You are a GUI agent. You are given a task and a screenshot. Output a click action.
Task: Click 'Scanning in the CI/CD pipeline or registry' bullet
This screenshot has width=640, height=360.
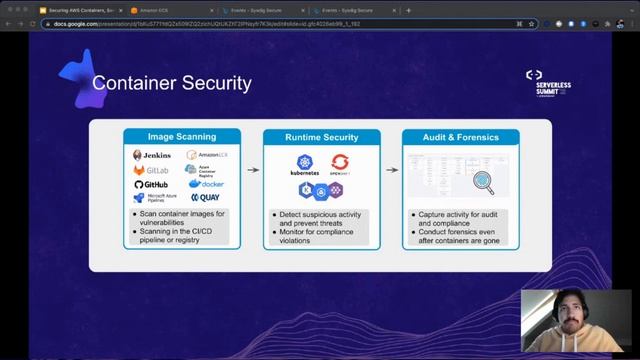[x=176, y=236]
